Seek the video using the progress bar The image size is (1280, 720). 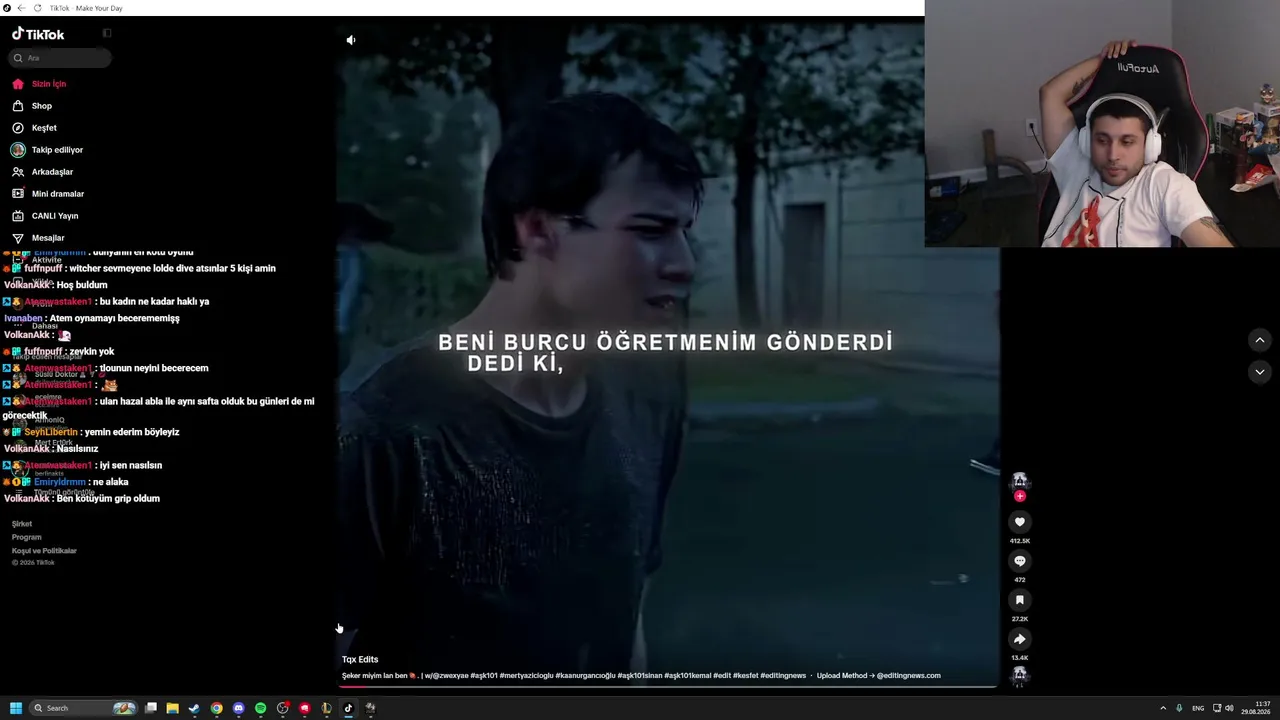[668, 687]
